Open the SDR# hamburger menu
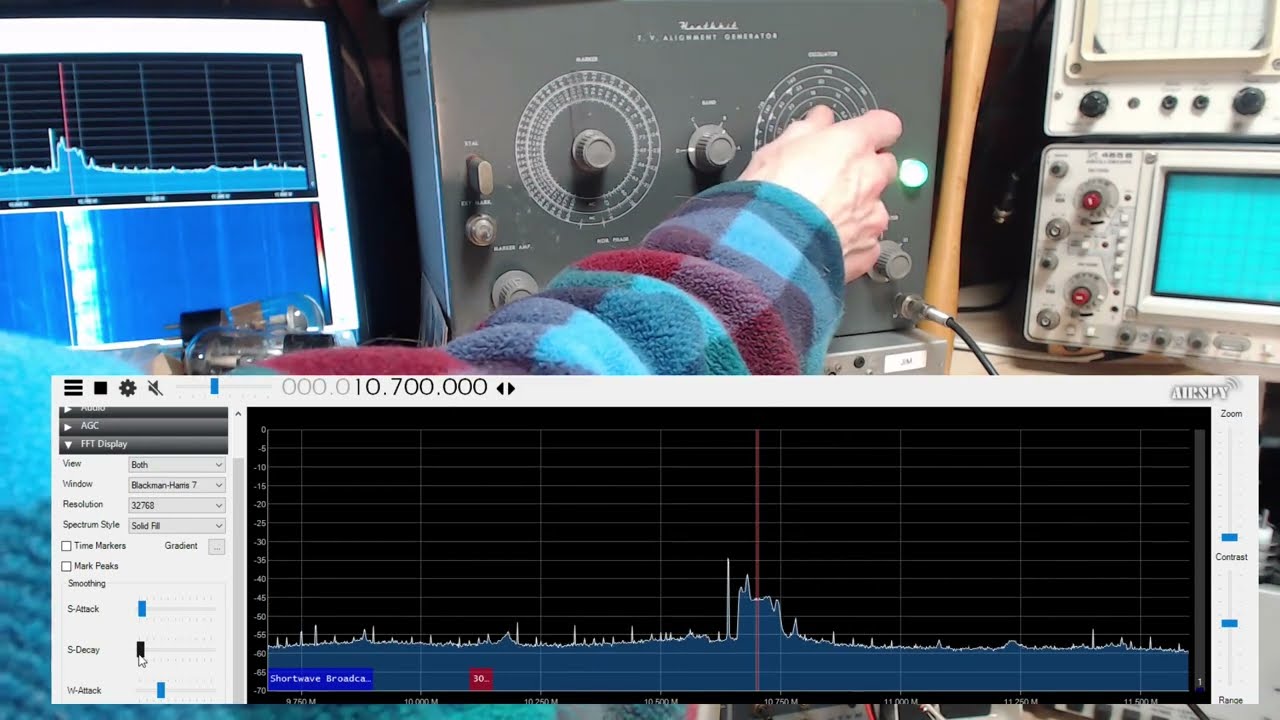 [73, 388]
